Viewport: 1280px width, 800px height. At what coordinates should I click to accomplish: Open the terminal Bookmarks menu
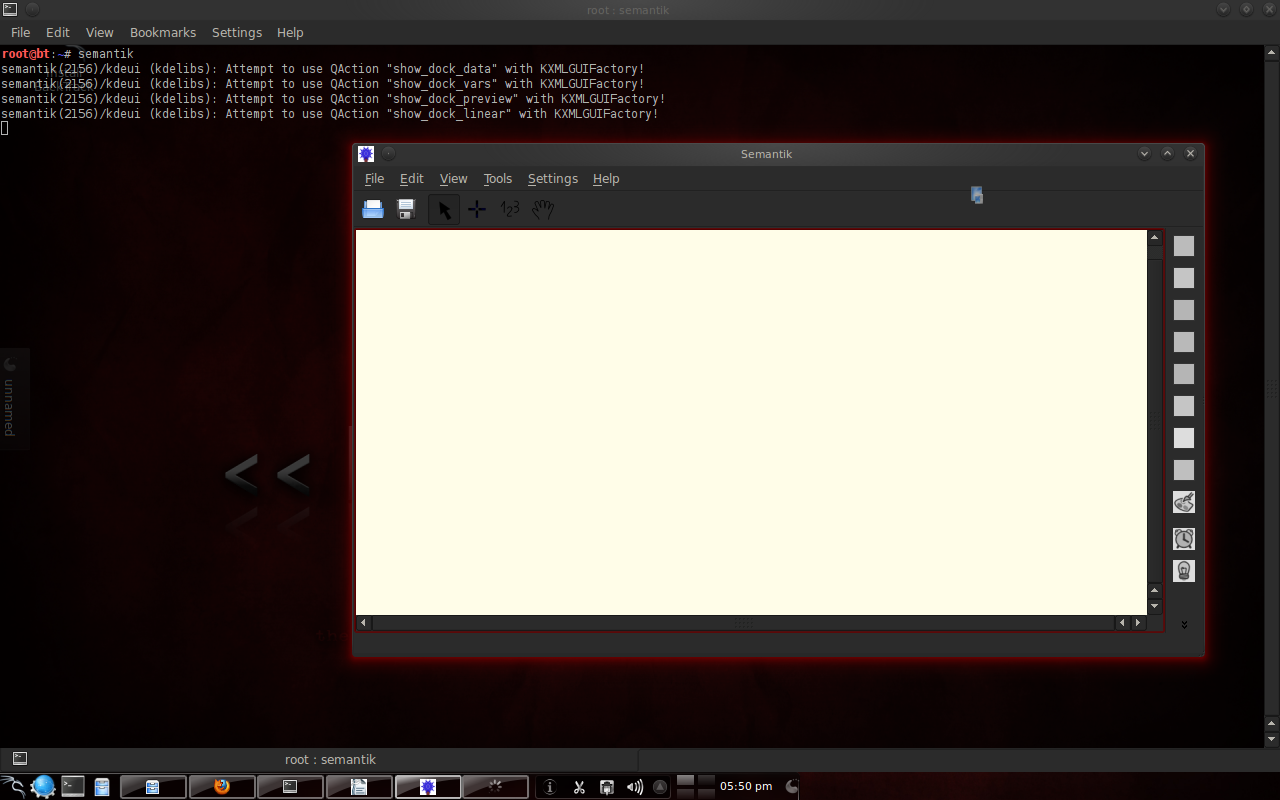click(163, 33)
